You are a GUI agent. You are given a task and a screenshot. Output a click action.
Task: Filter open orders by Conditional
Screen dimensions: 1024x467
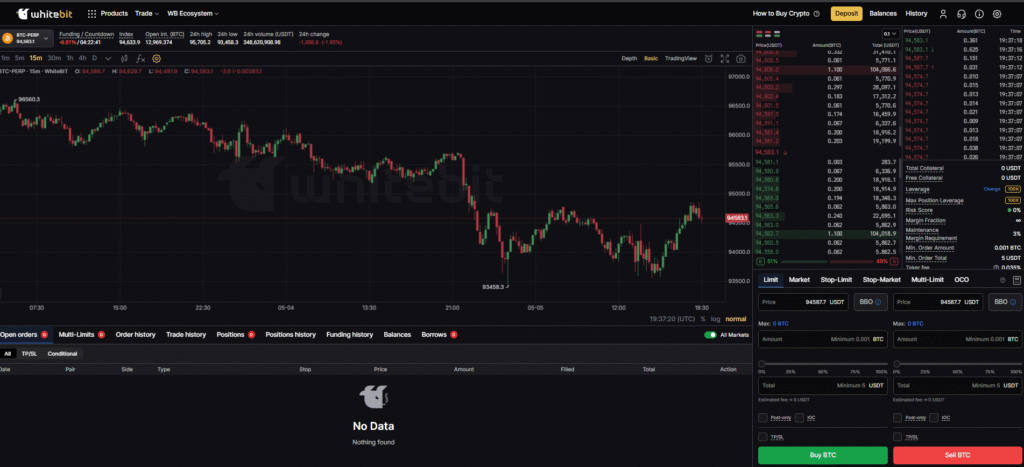(x=62, y=353)
